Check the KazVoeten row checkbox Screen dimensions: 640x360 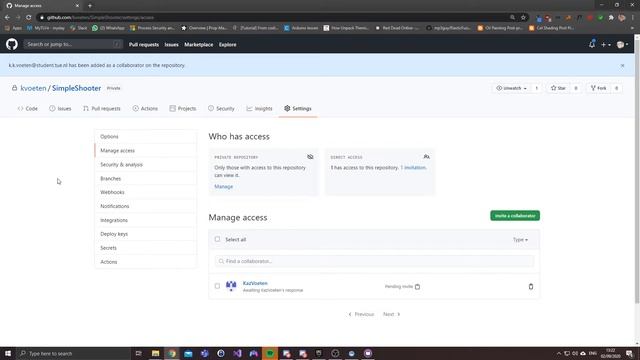point(217,286)
